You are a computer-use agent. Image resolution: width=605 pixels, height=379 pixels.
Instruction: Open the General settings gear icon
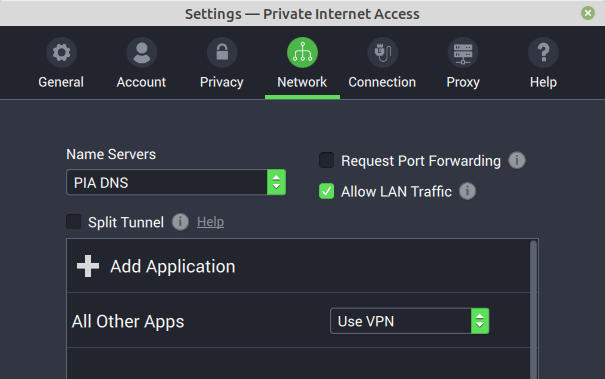(x=61, y=52)
